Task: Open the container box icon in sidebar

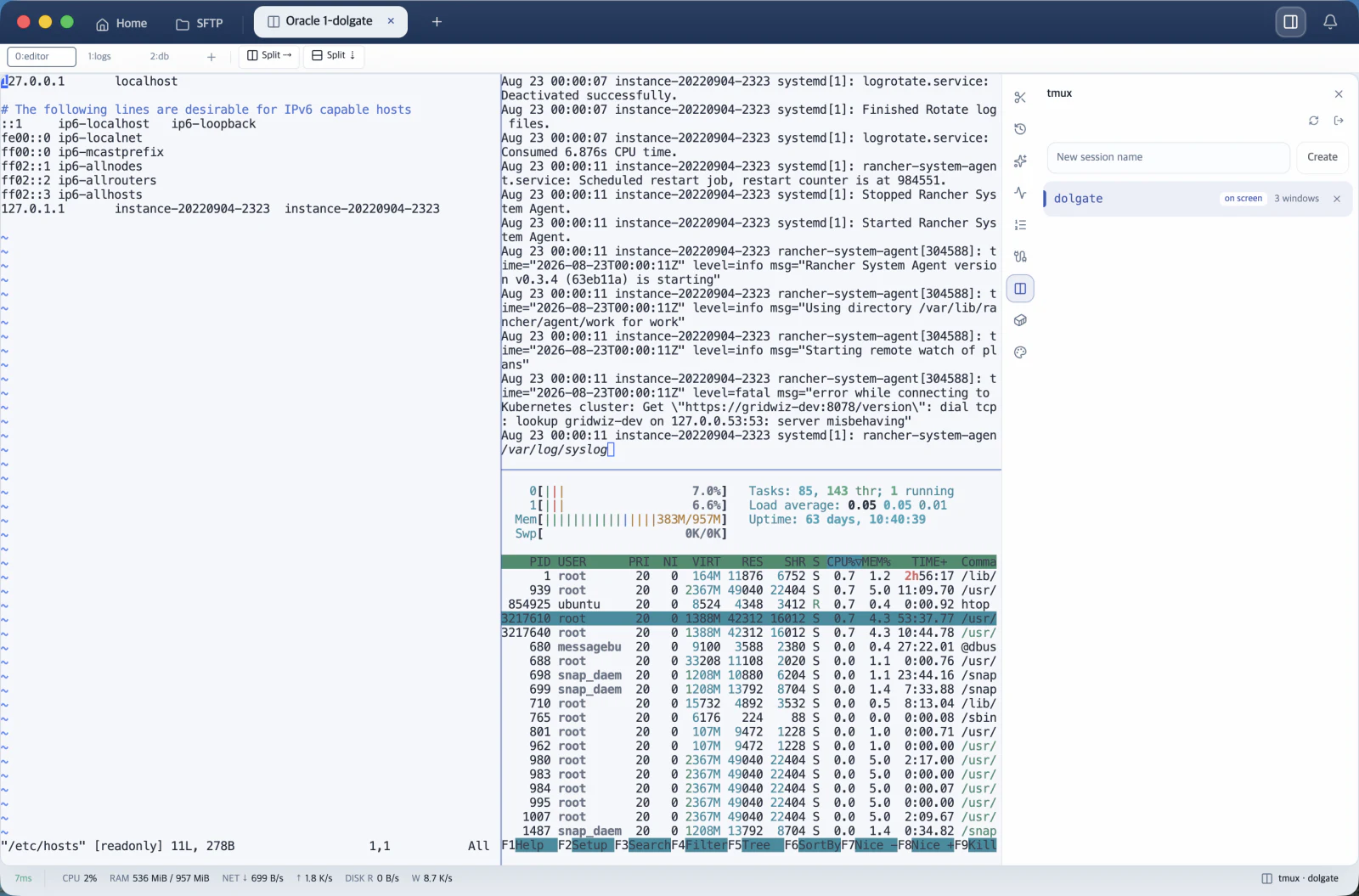Action: coord(1020,320)
